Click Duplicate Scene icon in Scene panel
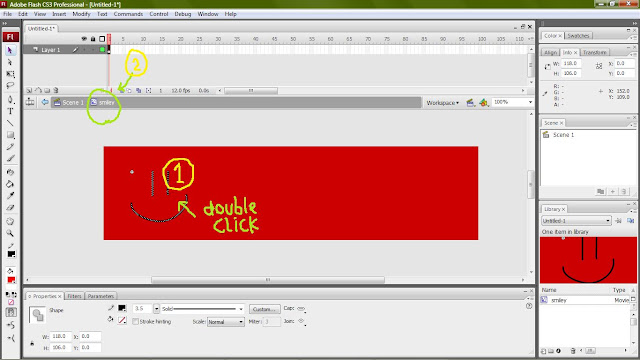 [600, 191]
